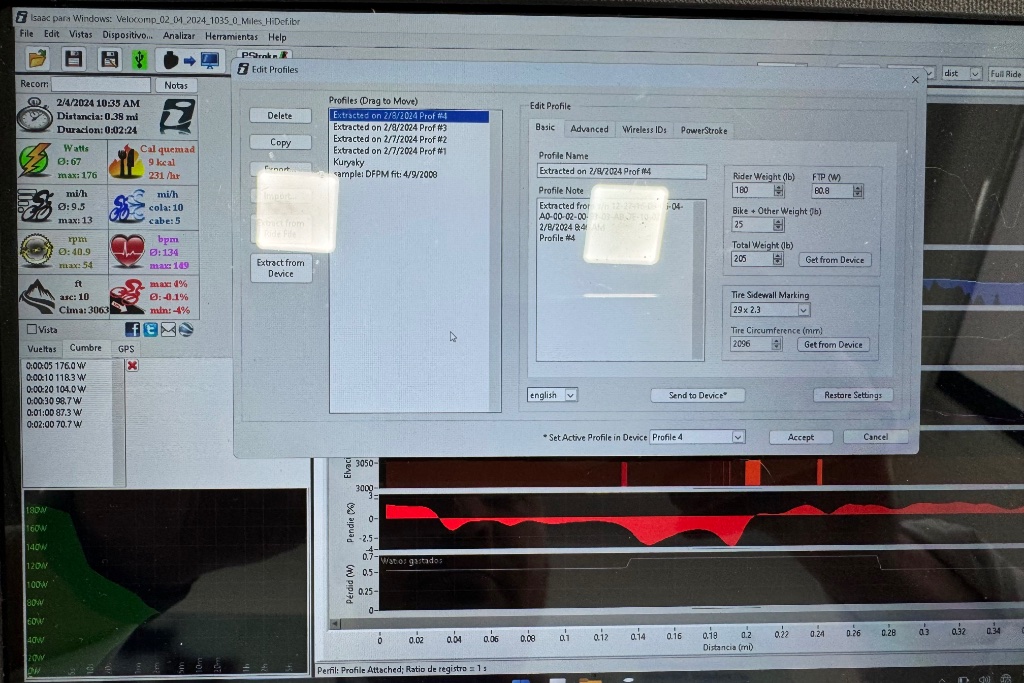This screenshot has height=683, width=1024.
Task: Open the Herramientas menu
Action: (x=231, y=37)
